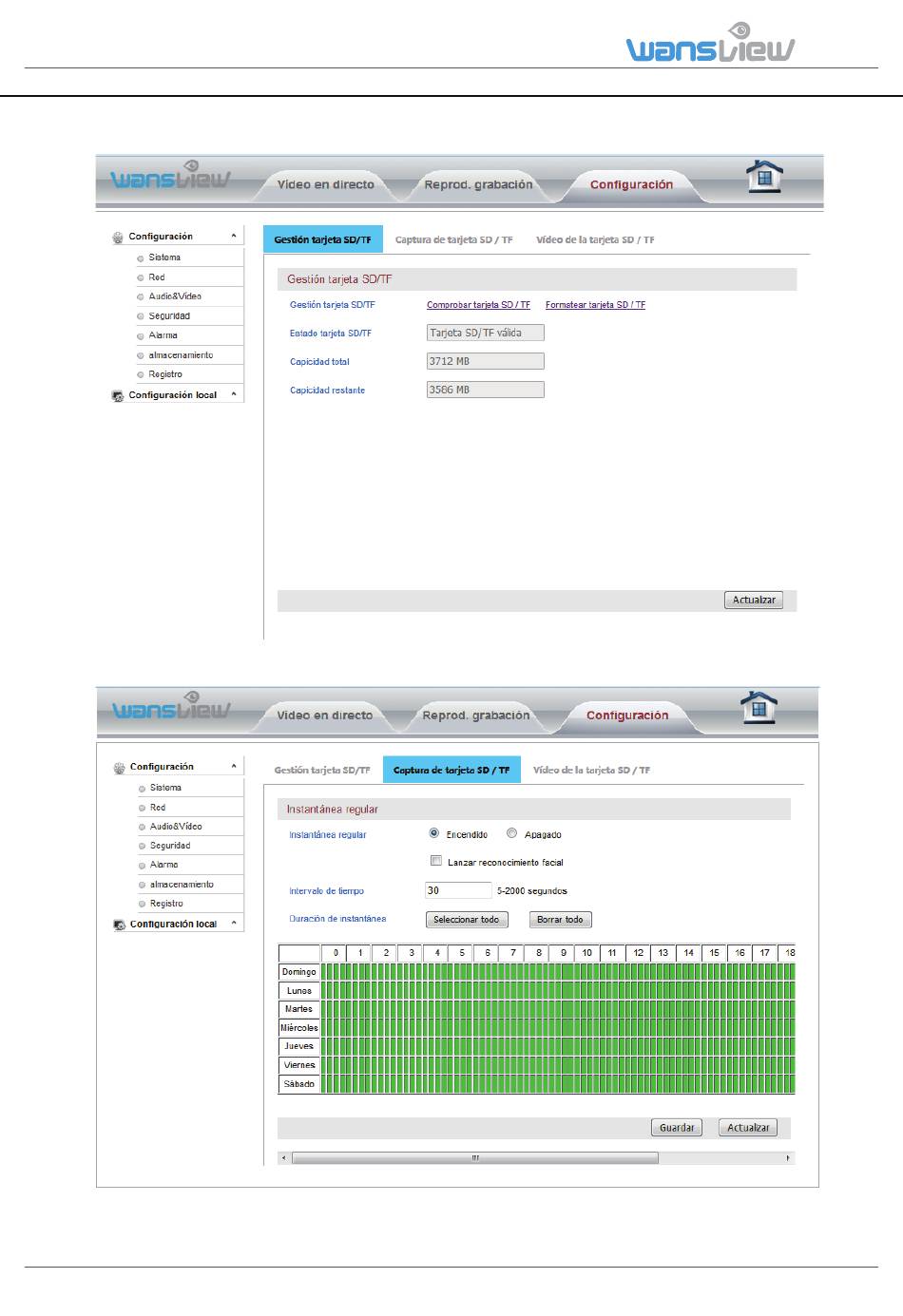Click Seleccionar todo button

(x=466, y=920)
